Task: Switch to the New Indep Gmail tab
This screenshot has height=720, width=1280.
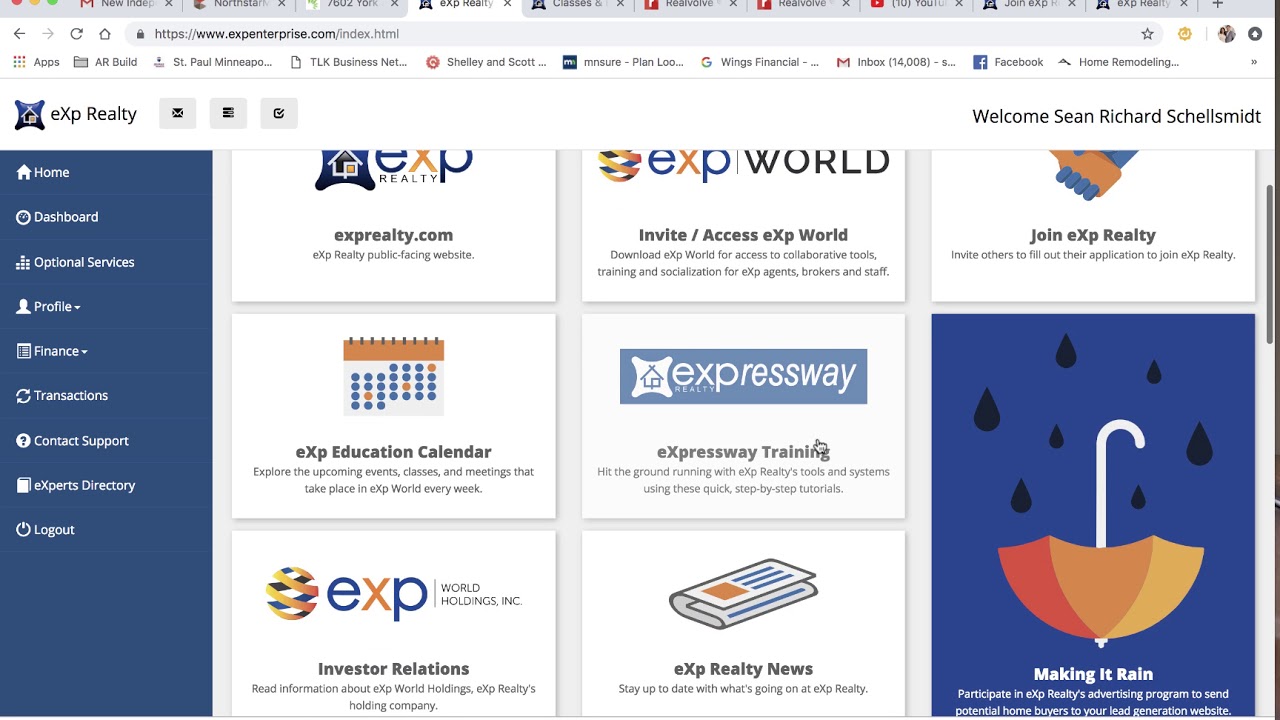Action: pyautogui.click(x=124, y=5)
